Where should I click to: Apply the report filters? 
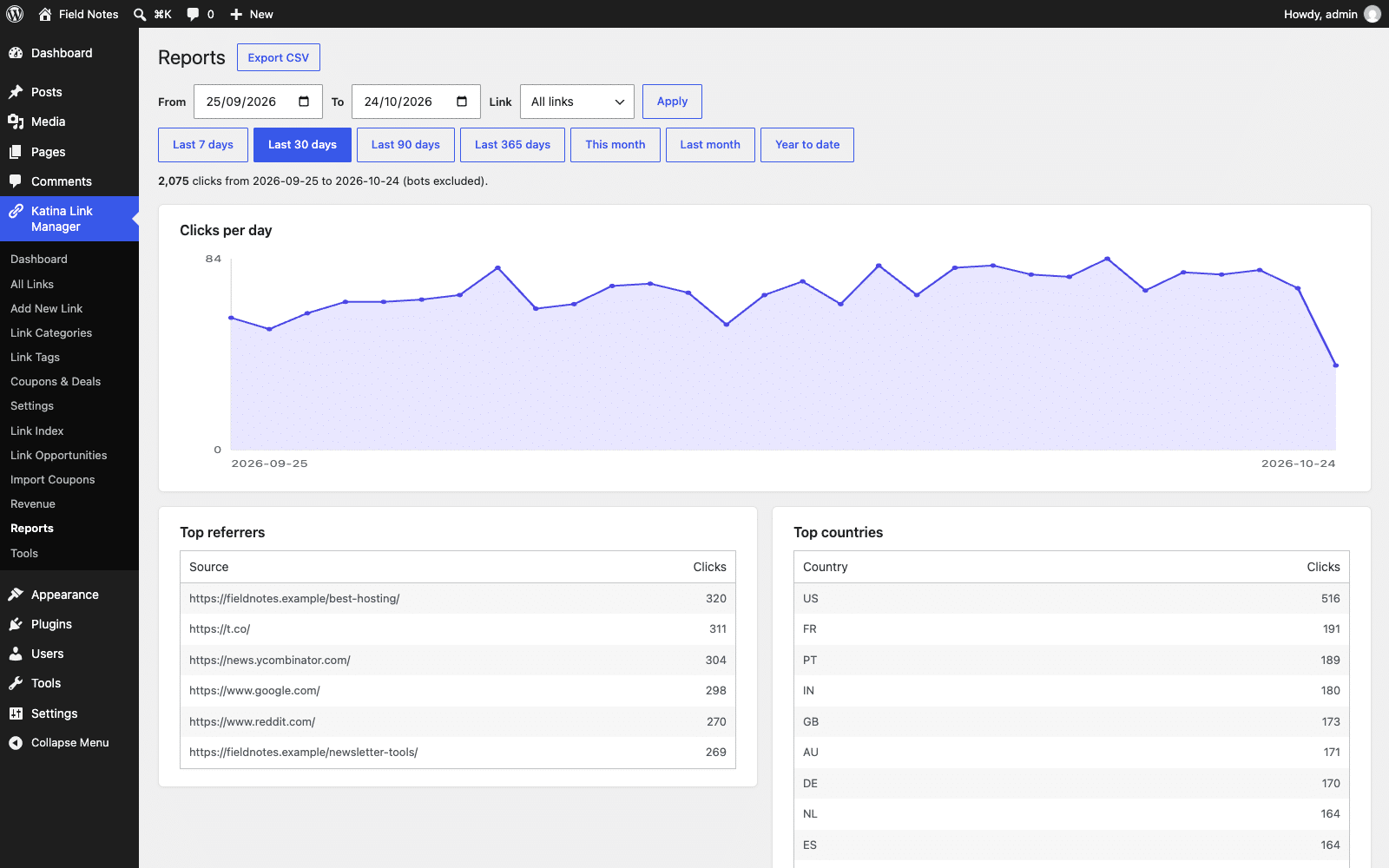click(672, 102)
